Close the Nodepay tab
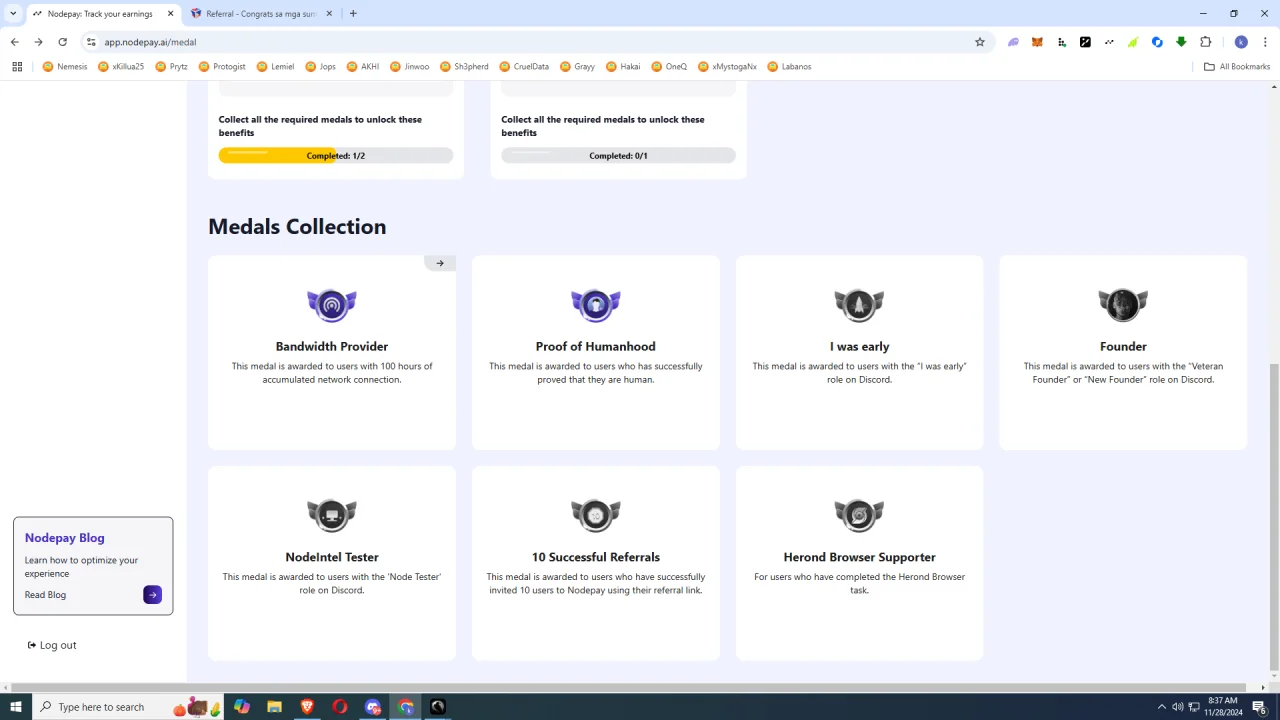Image resolution: width=1280 pixels, height=720 pixels. point(170,14)
